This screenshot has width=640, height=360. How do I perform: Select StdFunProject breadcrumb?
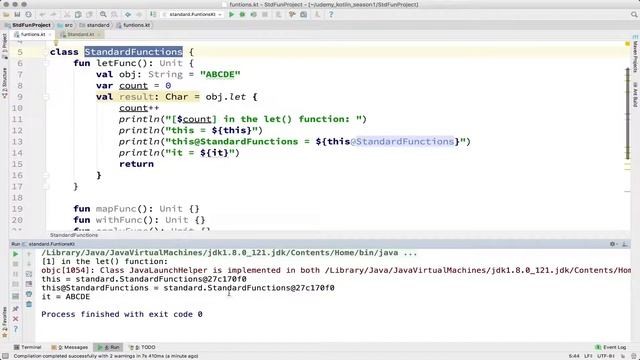(x=27, y=25)
